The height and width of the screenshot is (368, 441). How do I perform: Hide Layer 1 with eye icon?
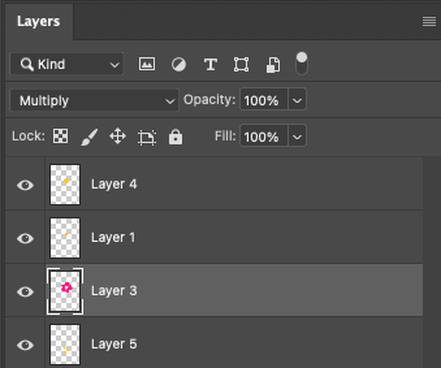[x=25, y=238]
